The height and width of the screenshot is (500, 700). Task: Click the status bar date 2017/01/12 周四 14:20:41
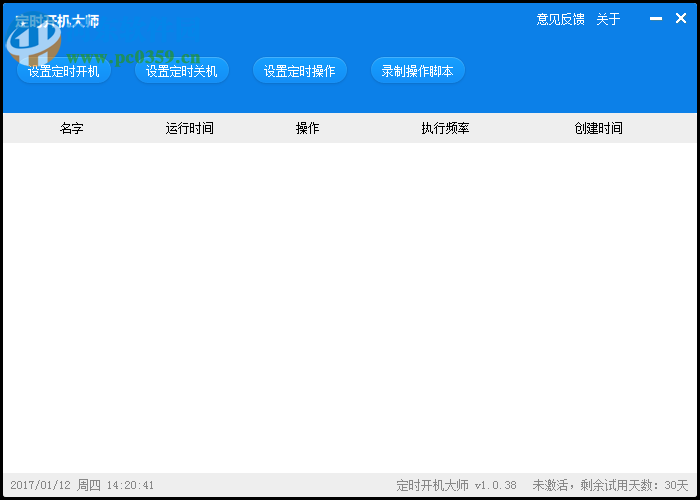(x=82, y=485)
